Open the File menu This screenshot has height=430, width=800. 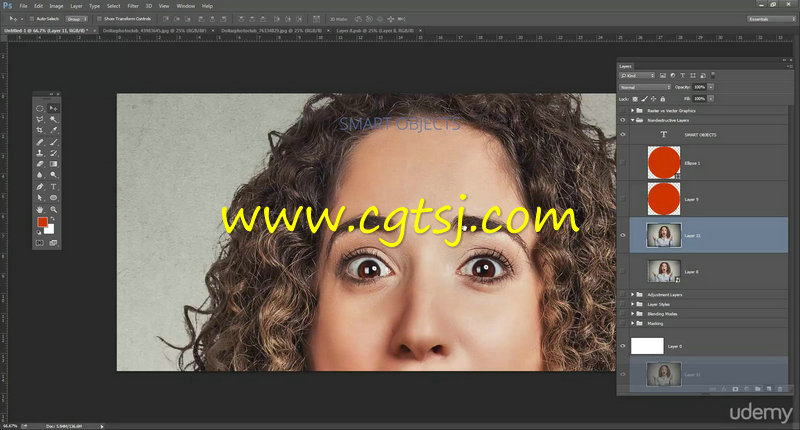[x=23, y=6]
